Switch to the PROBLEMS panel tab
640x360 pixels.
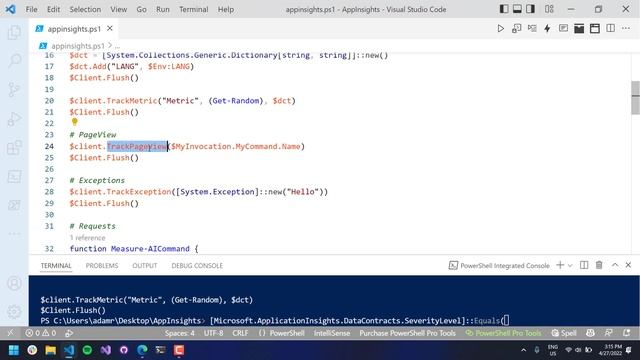click(x=102, y=266)
